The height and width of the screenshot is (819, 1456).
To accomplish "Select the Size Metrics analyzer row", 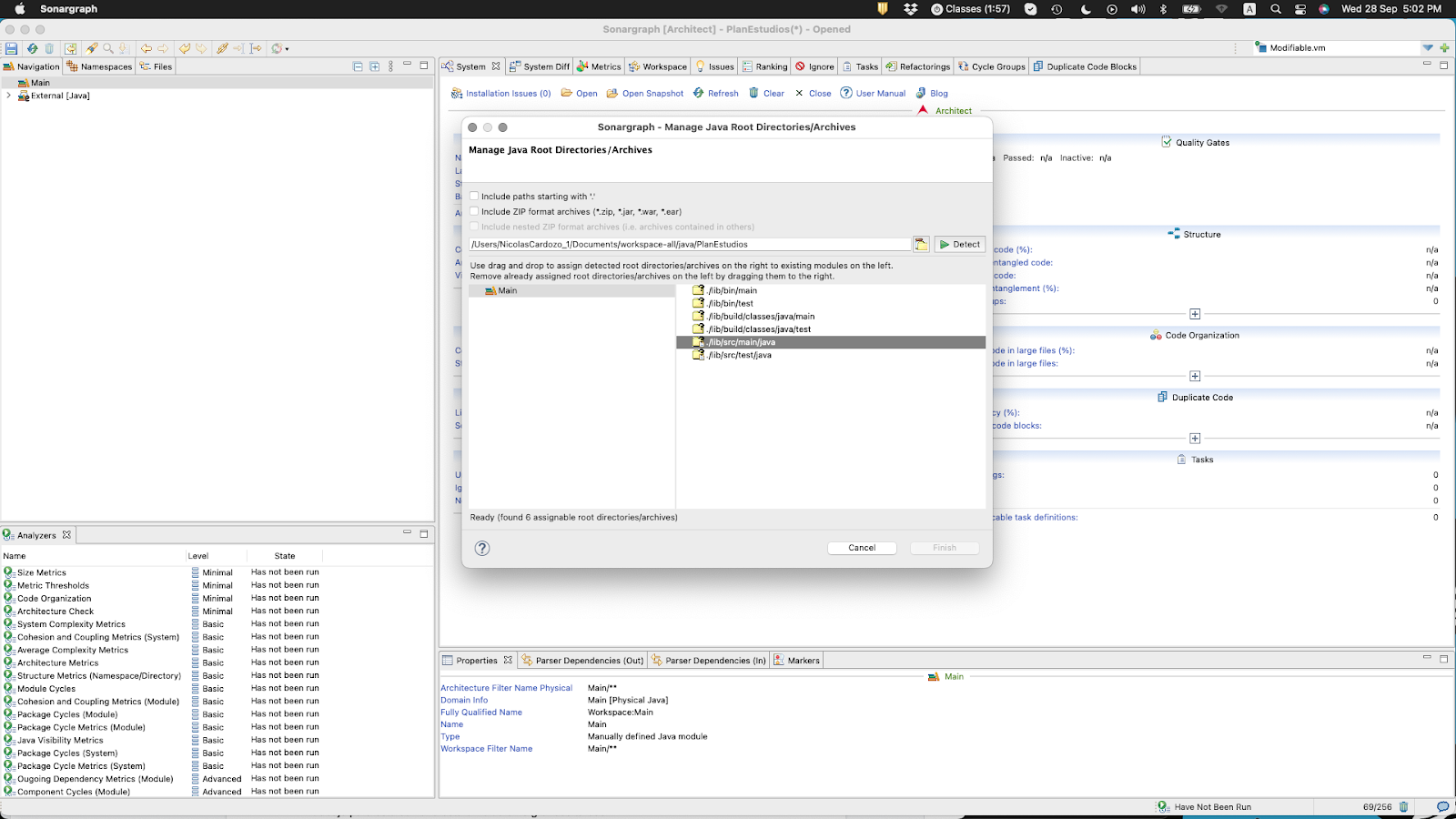I will (217, 572).
